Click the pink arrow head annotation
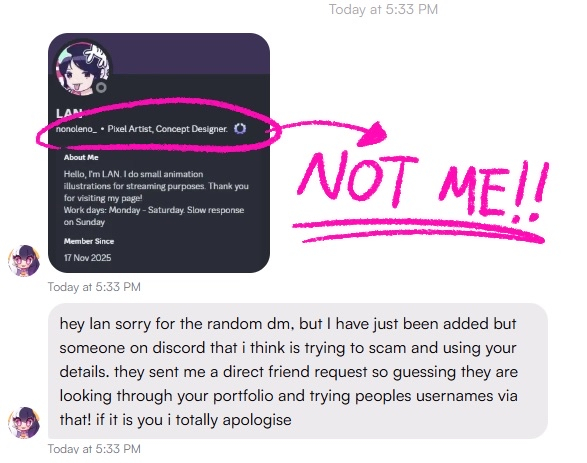 click(x=374, y=134)
